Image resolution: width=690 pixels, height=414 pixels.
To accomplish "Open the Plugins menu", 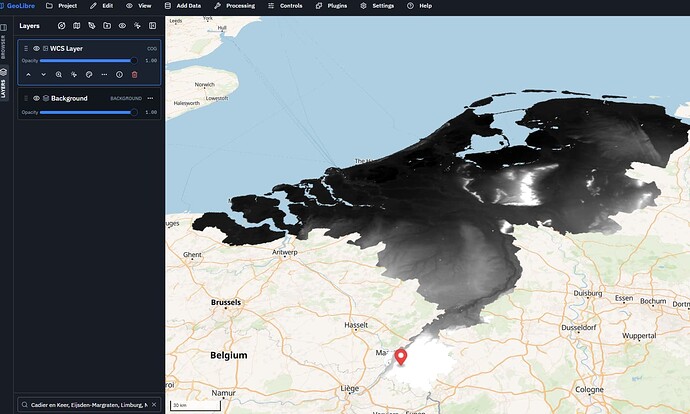I will point(331,6).
